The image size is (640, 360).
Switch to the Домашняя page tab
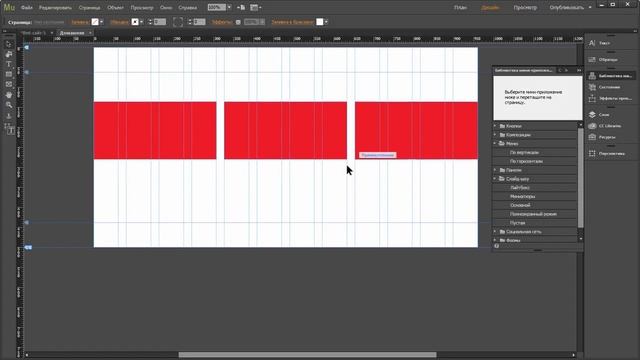72,33
